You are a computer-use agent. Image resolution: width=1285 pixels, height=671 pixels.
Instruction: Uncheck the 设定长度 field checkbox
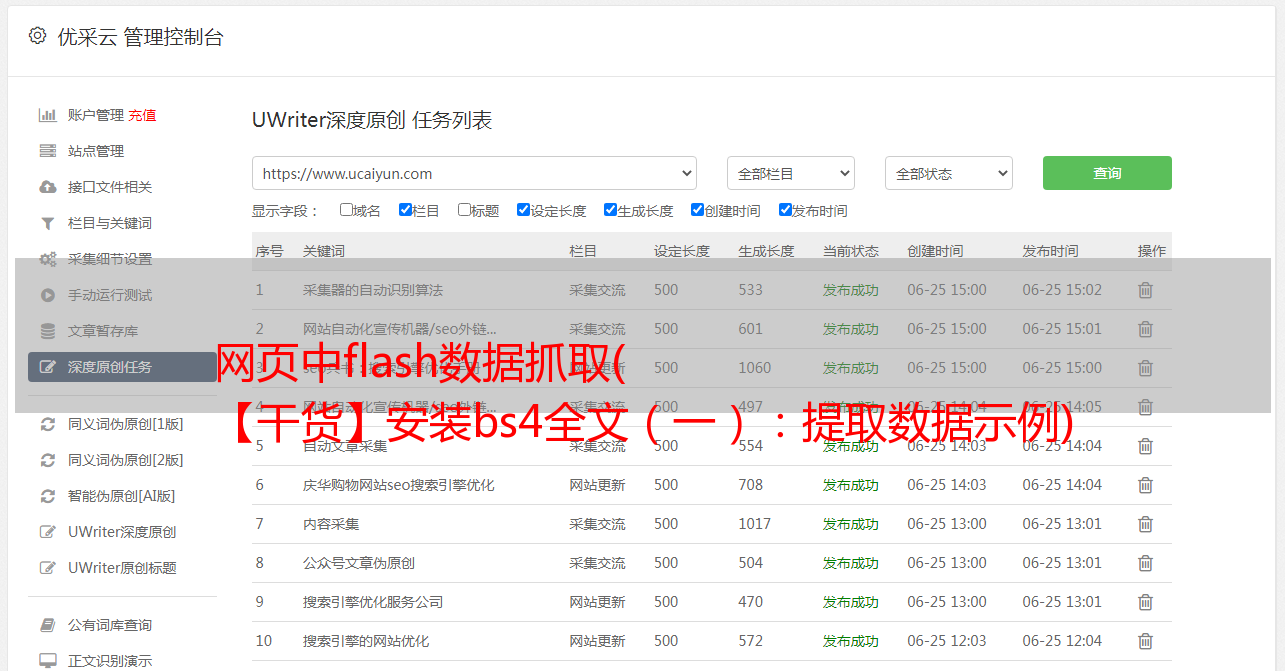point(523,210)
